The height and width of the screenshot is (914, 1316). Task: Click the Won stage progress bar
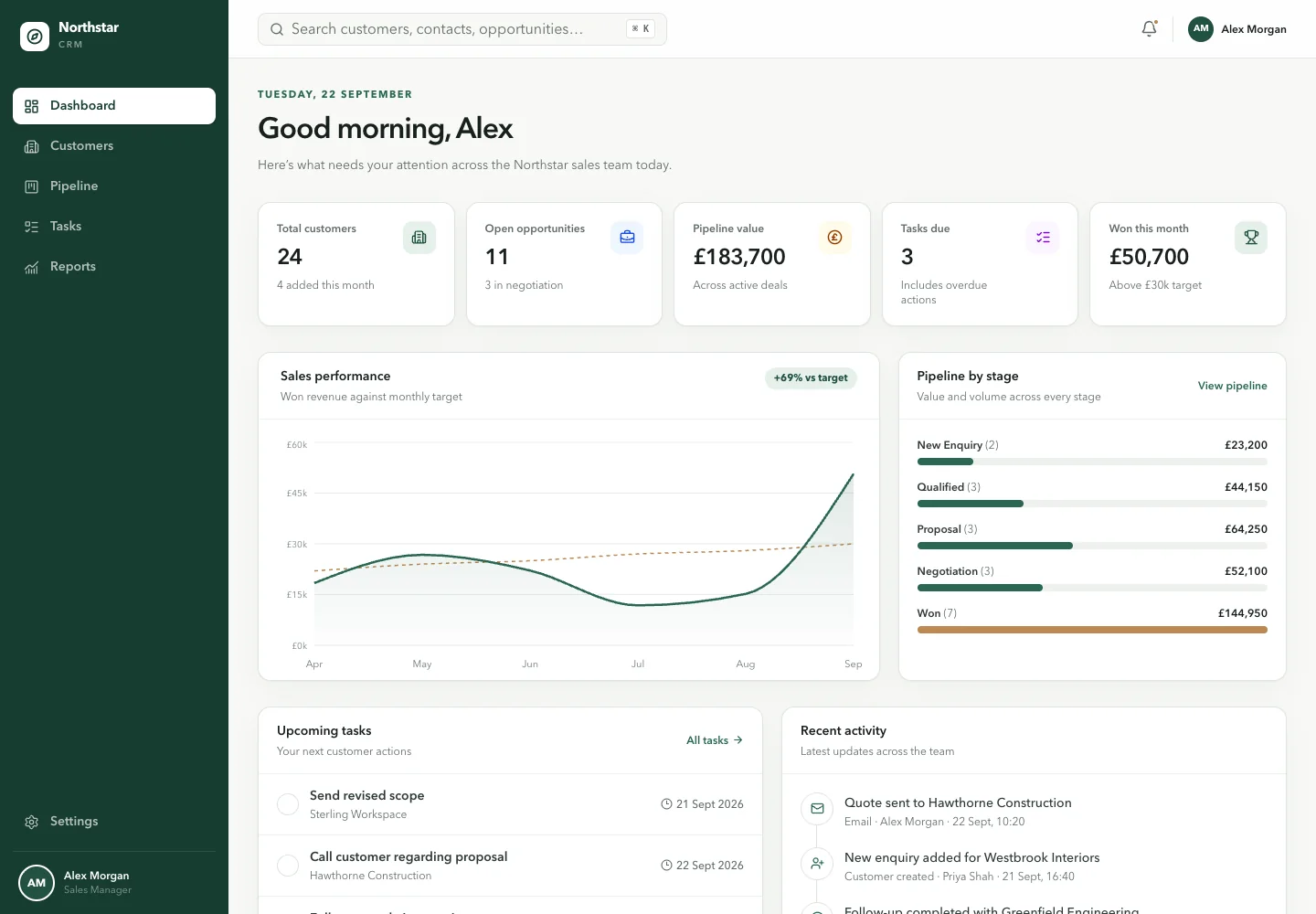tap(1092, 630)
